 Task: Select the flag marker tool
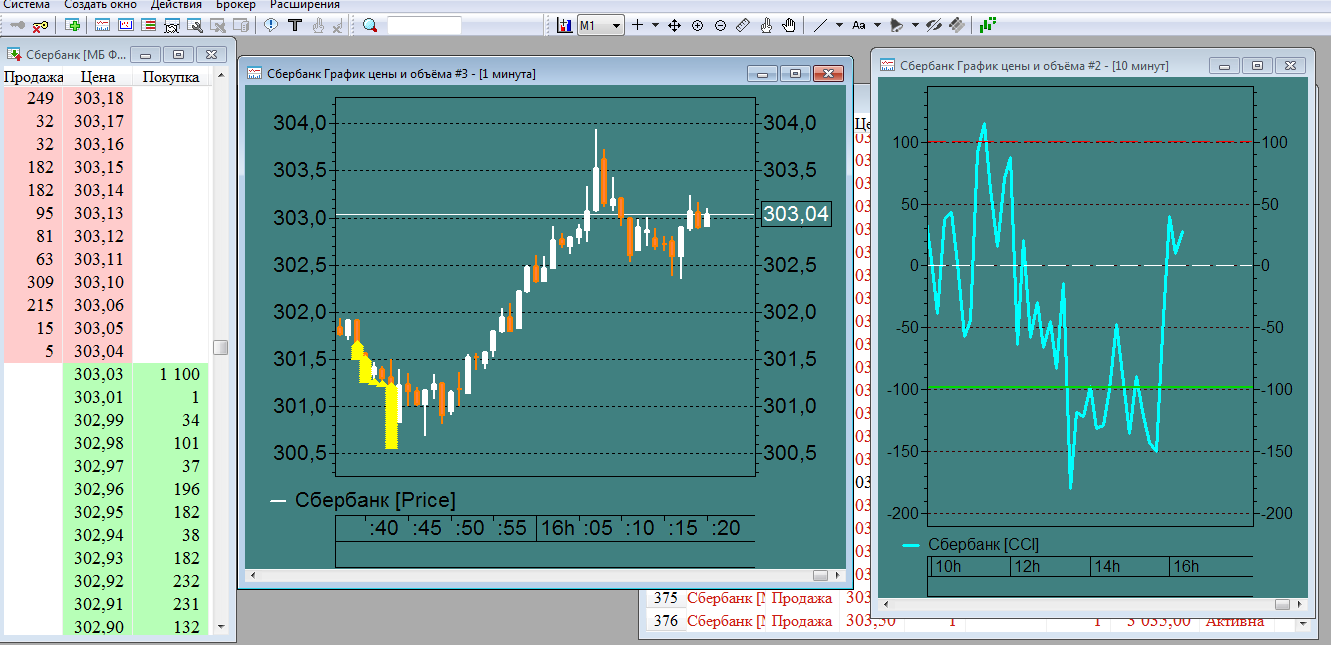pos(896,25)
